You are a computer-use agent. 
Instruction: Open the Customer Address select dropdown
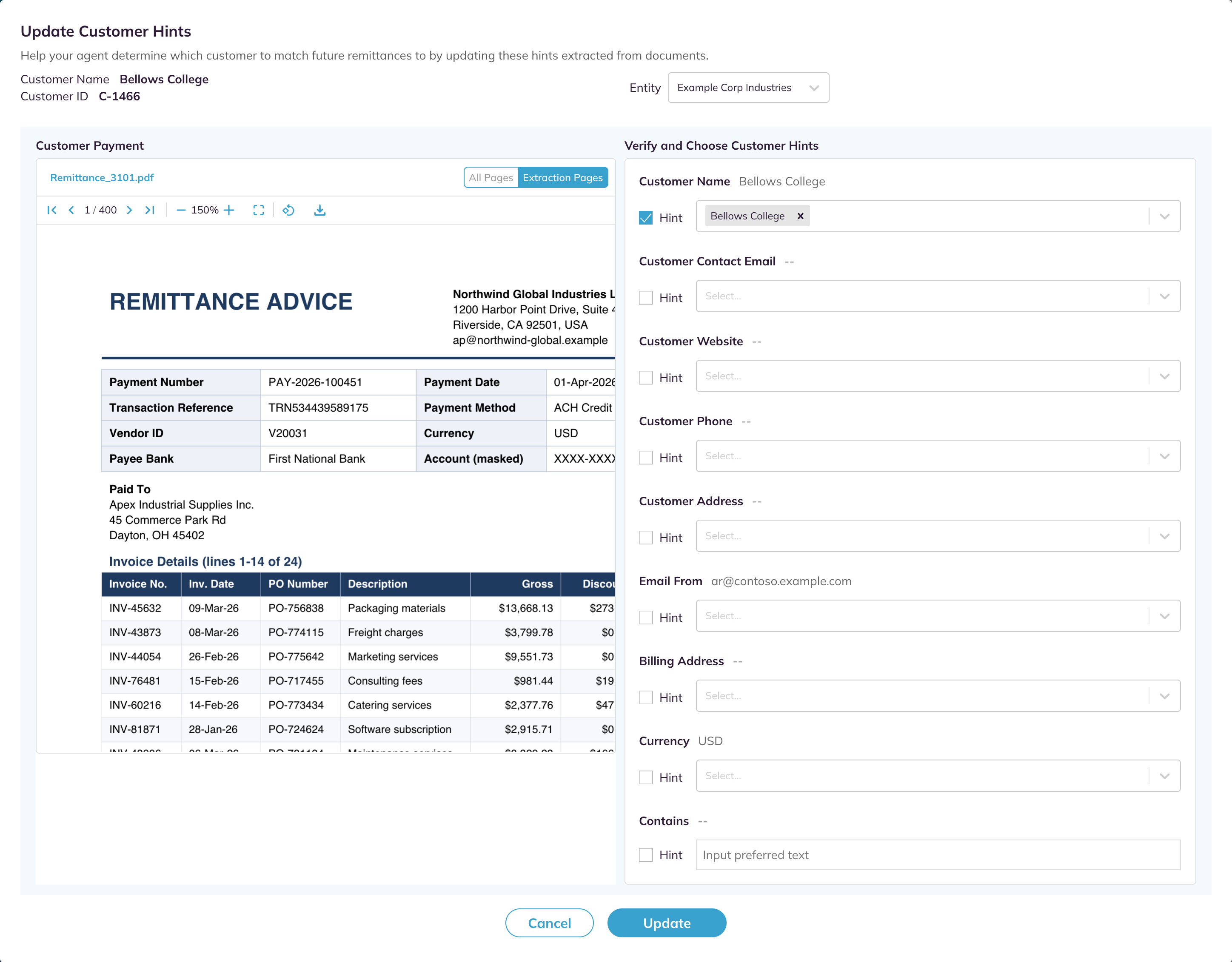(x=938, y=536)
